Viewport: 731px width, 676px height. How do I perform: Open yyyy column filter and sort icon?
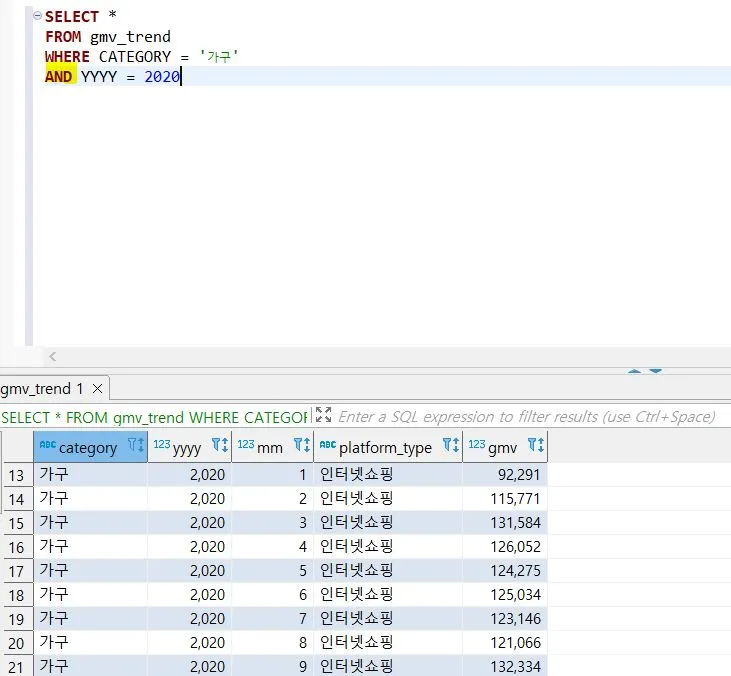[x=220, y=445]
